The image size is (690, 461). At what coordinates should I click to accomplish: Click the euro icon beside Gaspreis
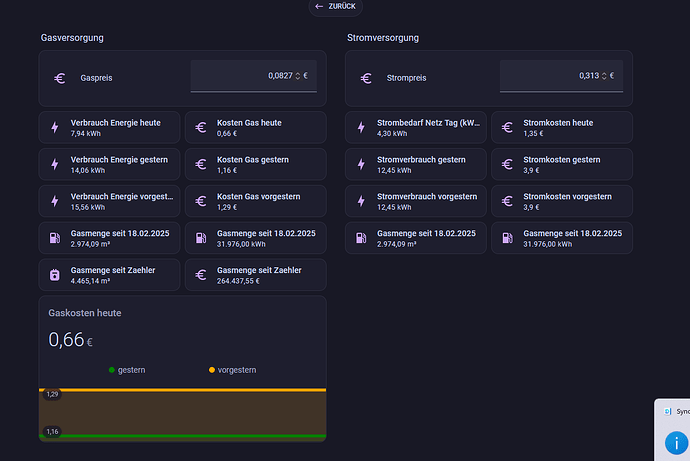[60, 78]
